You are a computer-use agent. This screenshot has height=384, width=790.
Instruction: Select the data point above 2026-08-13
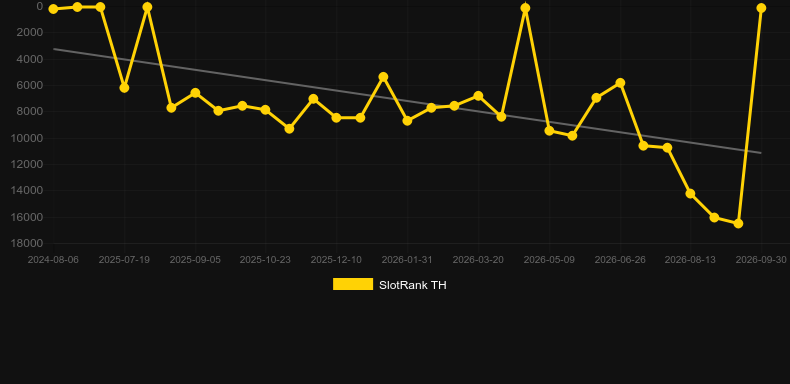(x=690, y=194)
